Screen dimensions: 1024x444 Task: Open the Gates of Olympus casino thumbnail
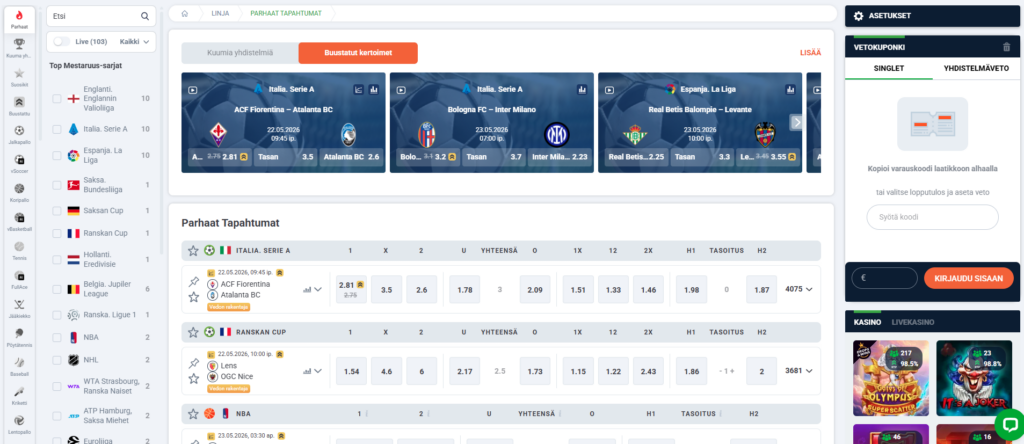pyautogui.click(x=891, y=378)
